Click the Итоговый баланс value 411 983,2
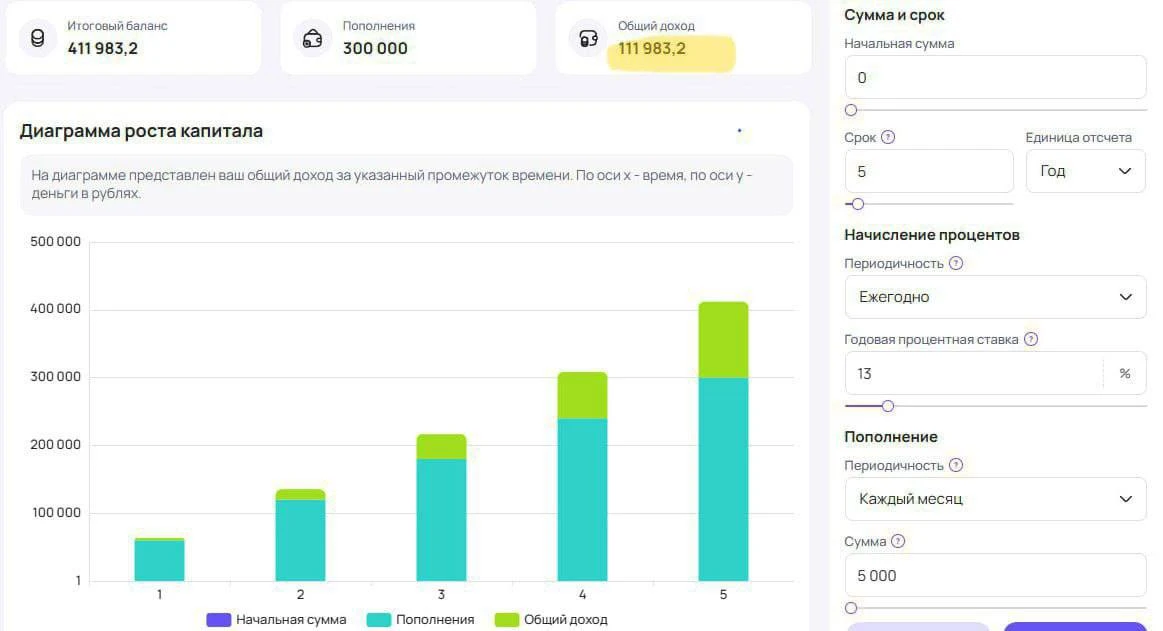This screenshot has height=631, width=1163. point(102,48)
